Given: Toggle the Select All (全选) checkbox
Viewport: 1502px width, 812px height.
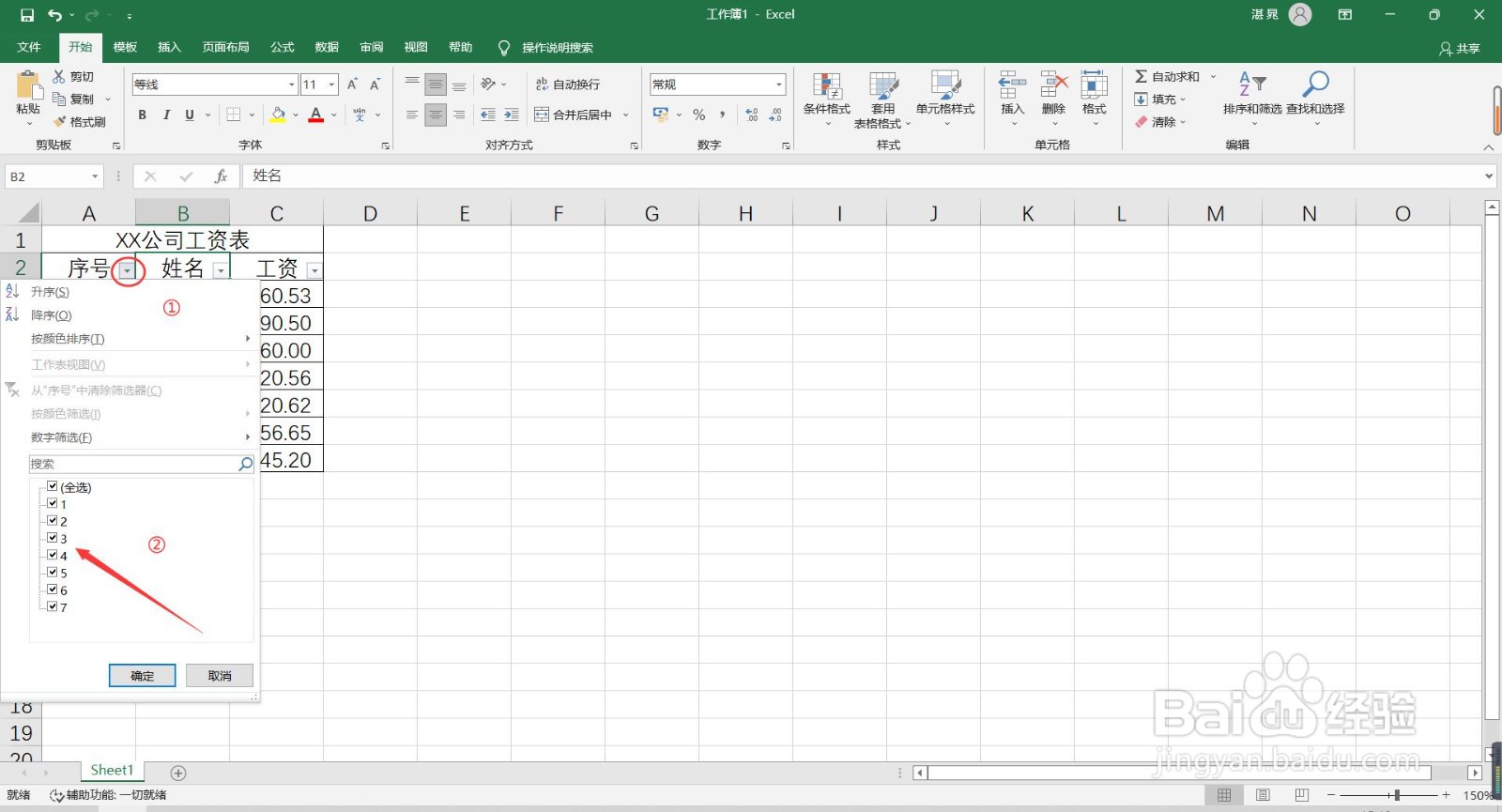Looking at the screenshot, I should (53, 486).
